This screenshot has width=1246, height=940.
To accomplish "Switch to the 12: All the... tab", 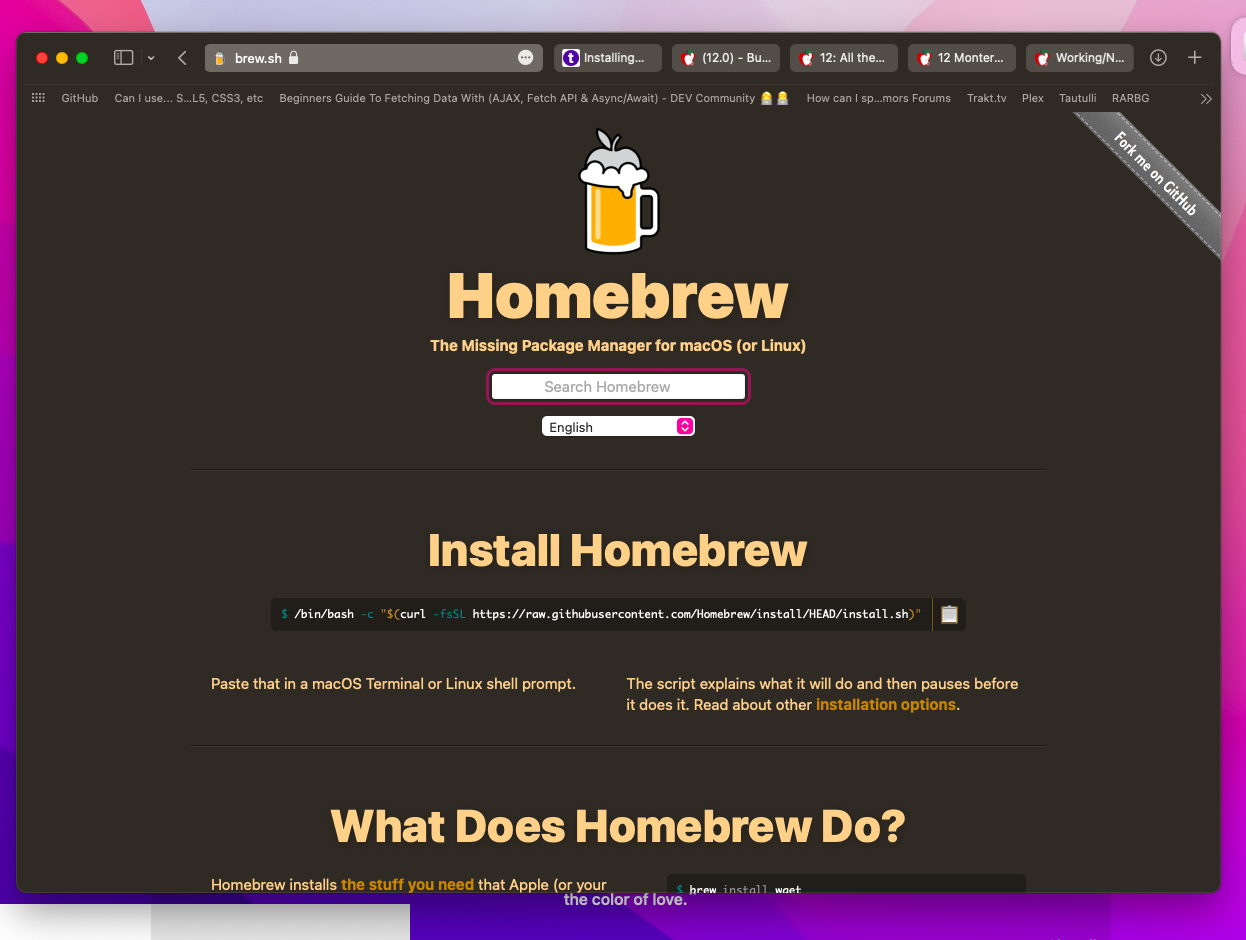I will pyautogui.click(x=844, y=58).
